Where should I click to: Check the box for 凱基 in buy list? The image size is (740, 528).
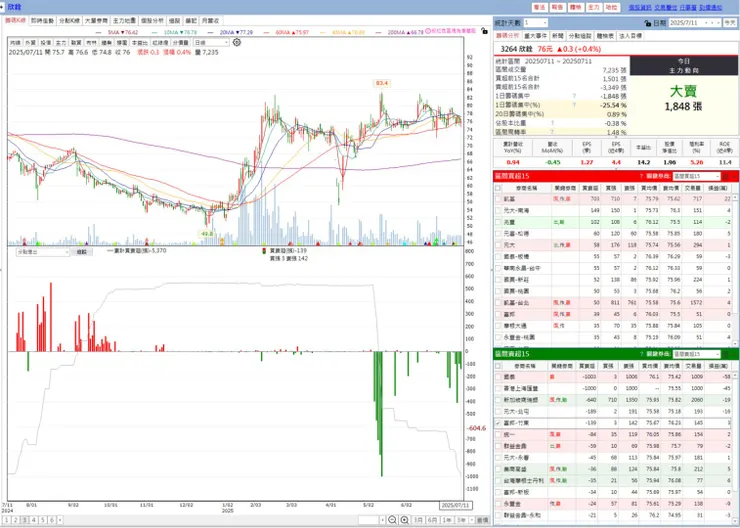click(498, 199)
